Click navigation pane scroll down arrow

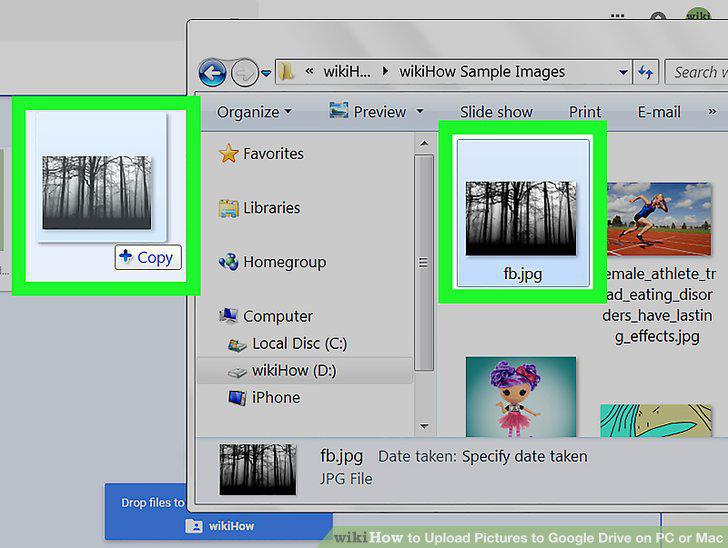click(x=424, y=426)
